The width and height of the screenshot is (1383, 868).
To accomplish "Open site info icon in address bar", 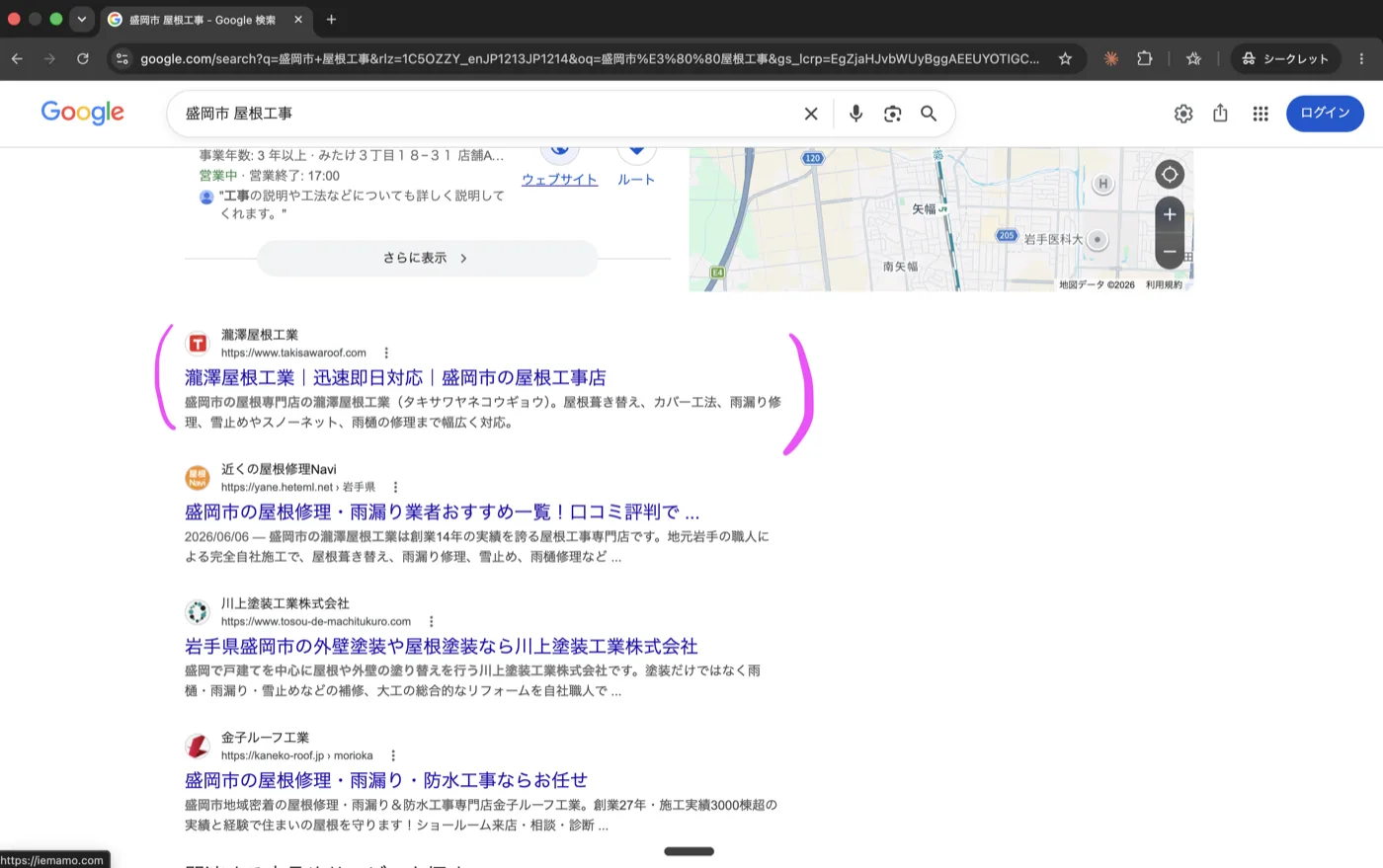I will (x=122, y=59).
